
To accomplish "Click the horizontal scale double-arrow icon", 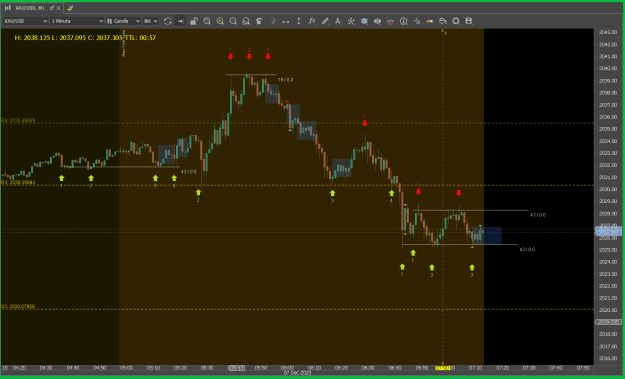I will (286, 21).
